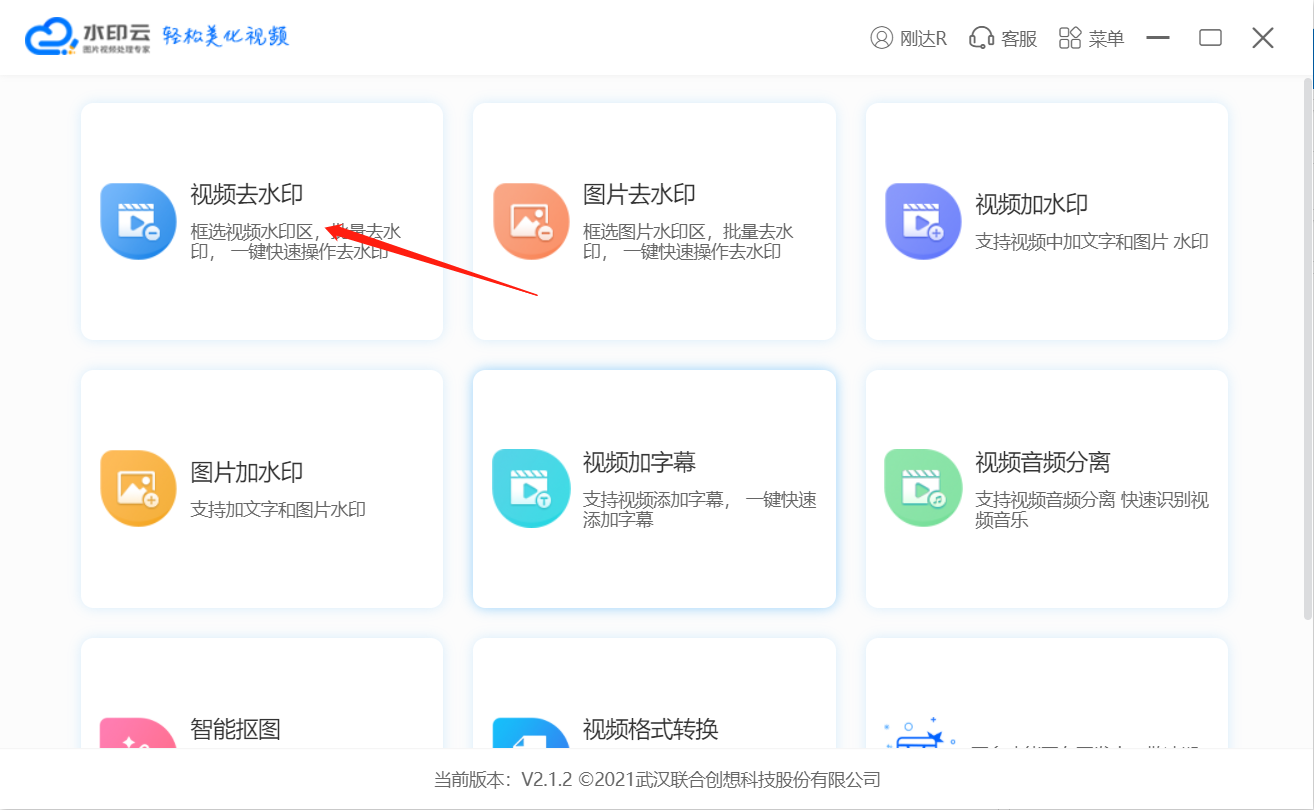1314x810 pixels.
Task: Click the headset customer service icon
Action: [981, 38]
